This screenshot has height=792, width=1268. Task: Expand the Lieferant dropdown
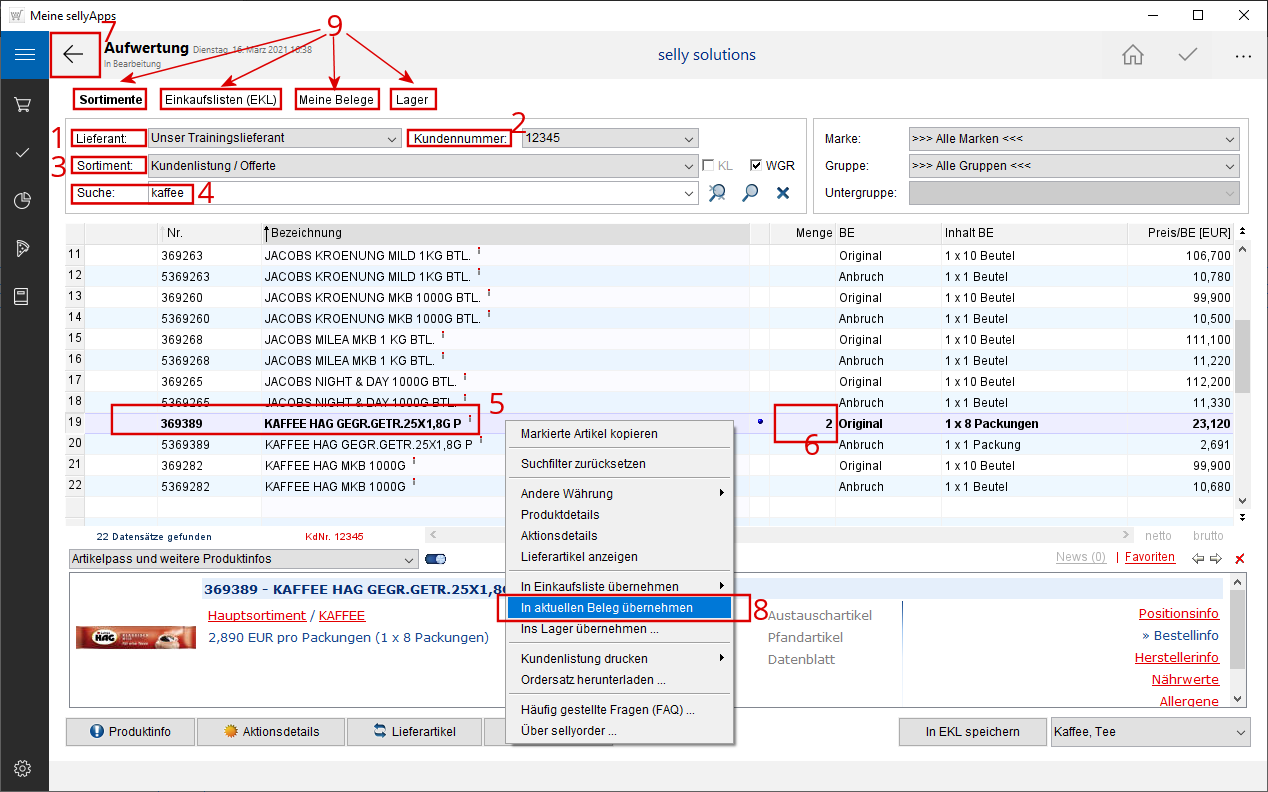coord(391,138)
